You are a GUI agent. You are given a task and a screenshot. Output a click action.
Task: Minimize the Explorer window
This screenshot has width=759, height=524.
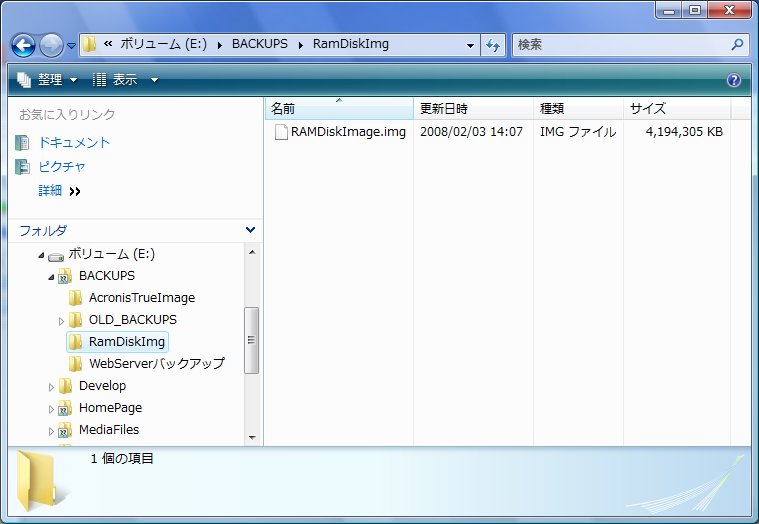[669, 10]
